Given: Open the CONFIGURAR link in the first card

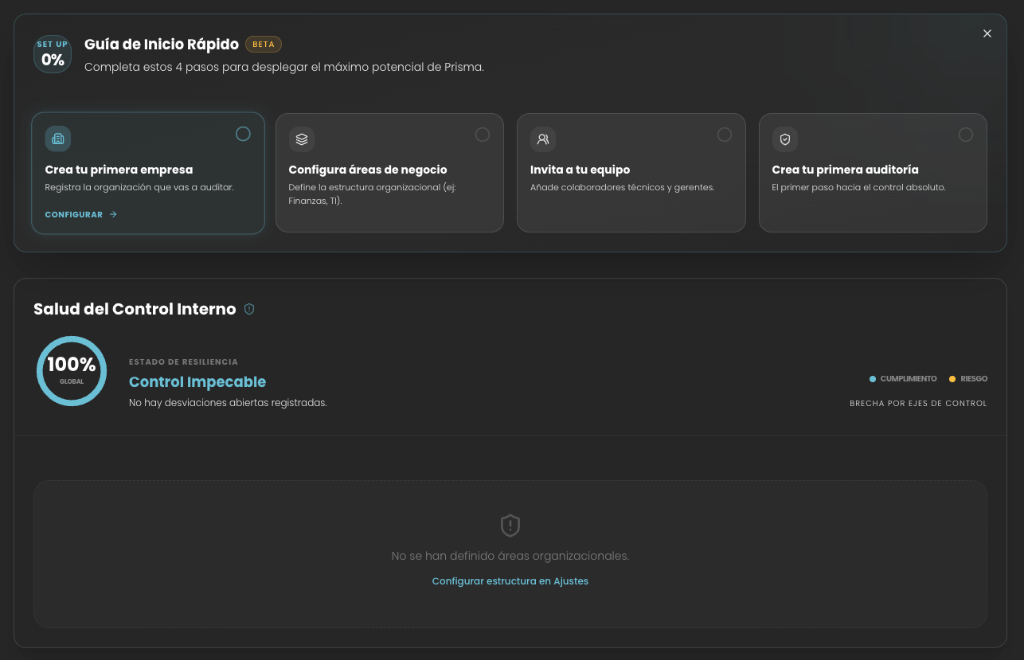Looking at the screenshot, I should pos(74,214).
